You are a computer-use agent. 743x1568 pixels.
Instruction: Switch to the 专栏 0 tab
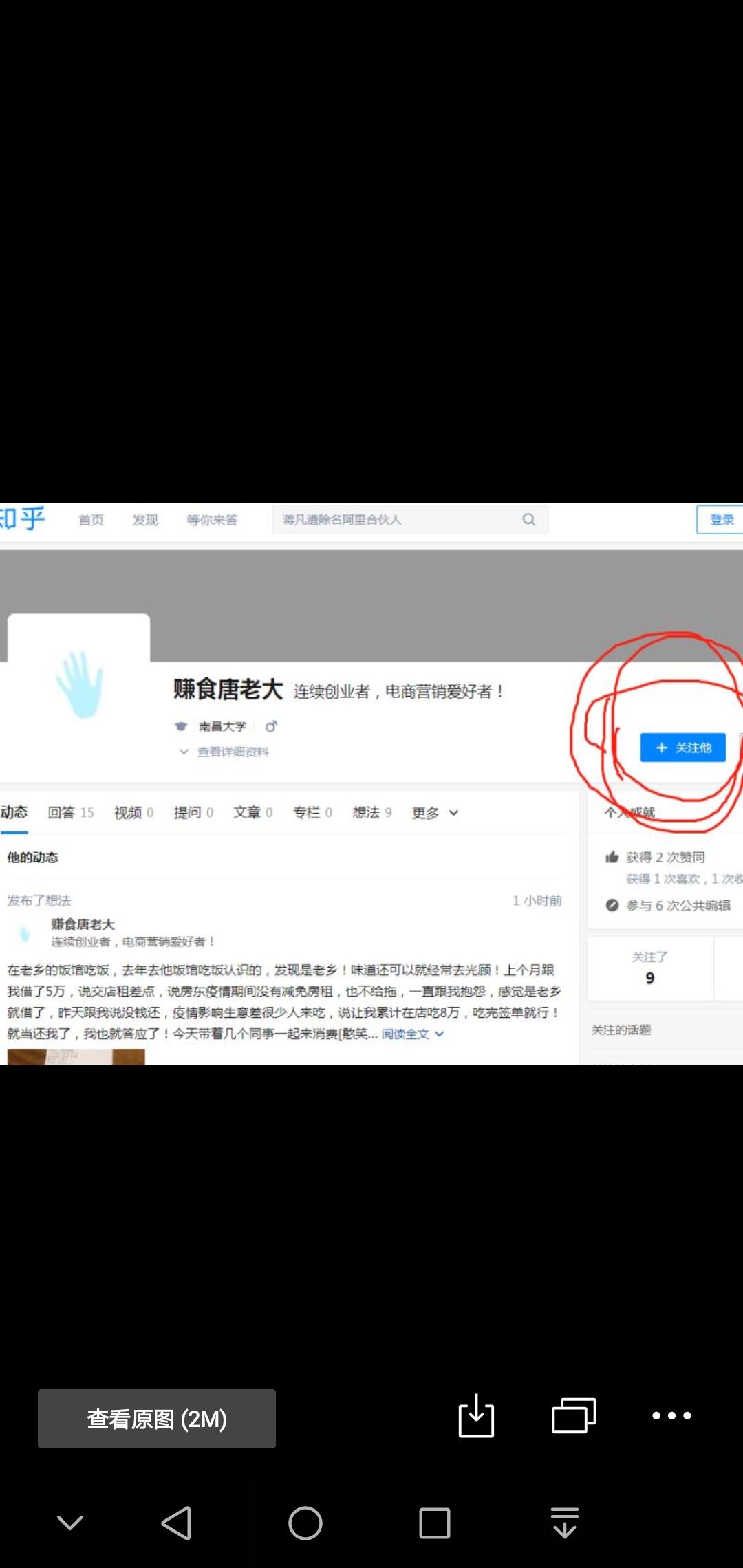(x=313, y=813)
